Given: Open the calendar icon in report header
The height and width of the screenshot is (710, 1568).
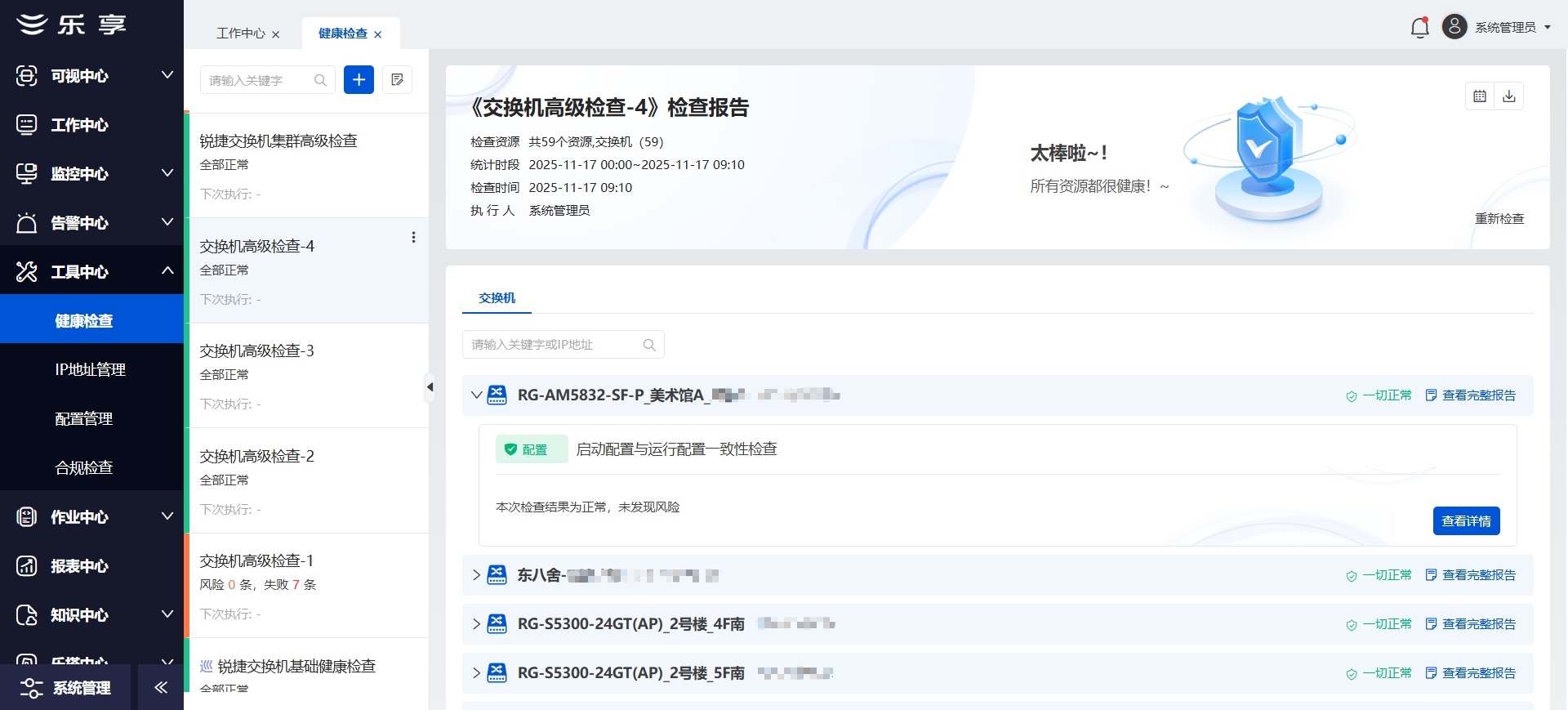Looking at the screenshot, I should [x=1479, y=96].
